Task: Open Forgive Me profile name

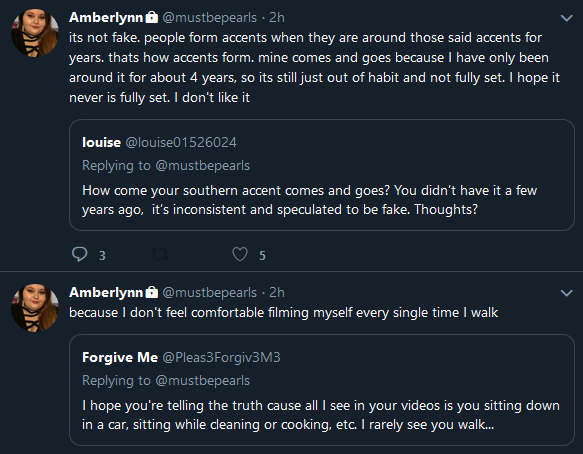Action: [x=120, y=357]
